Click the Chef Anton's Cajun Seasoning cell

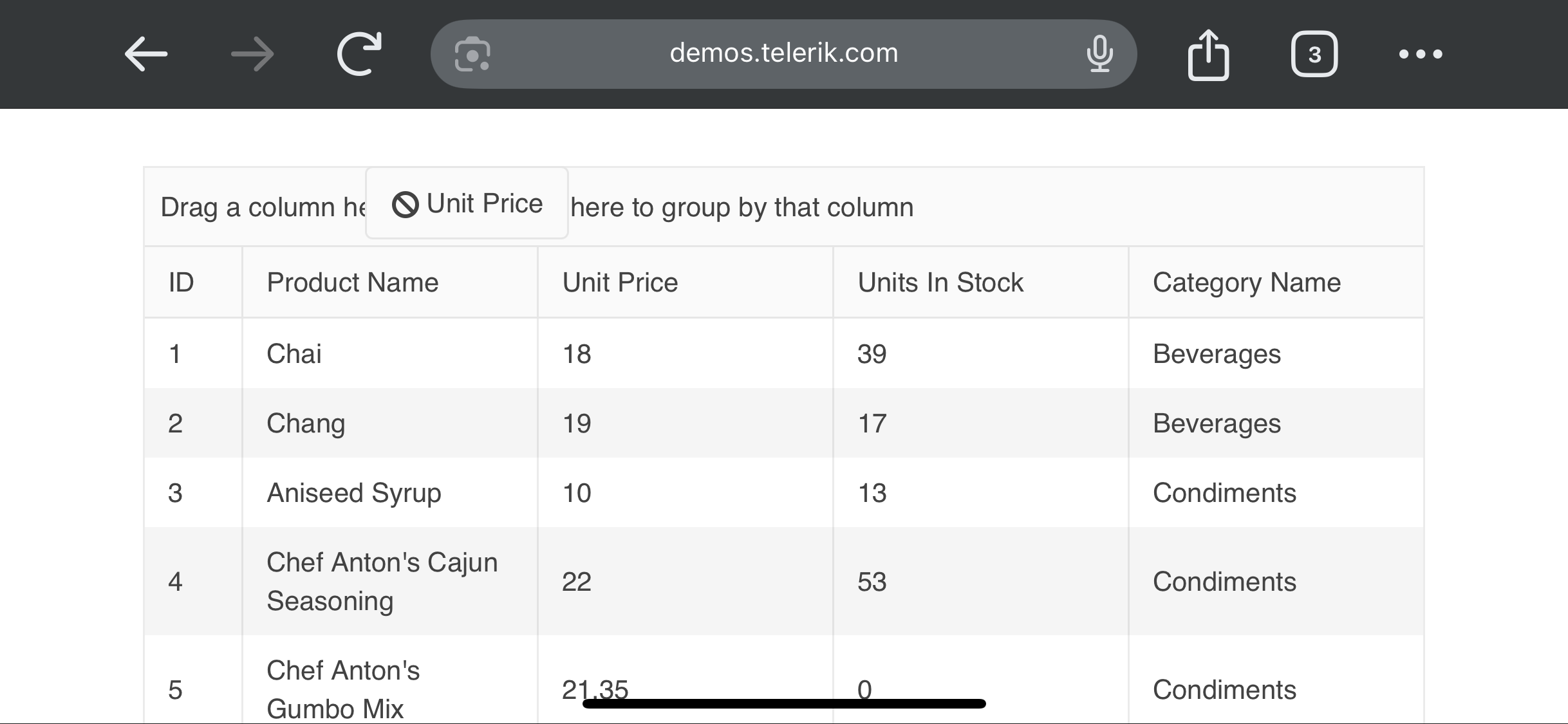pos(382,582)
